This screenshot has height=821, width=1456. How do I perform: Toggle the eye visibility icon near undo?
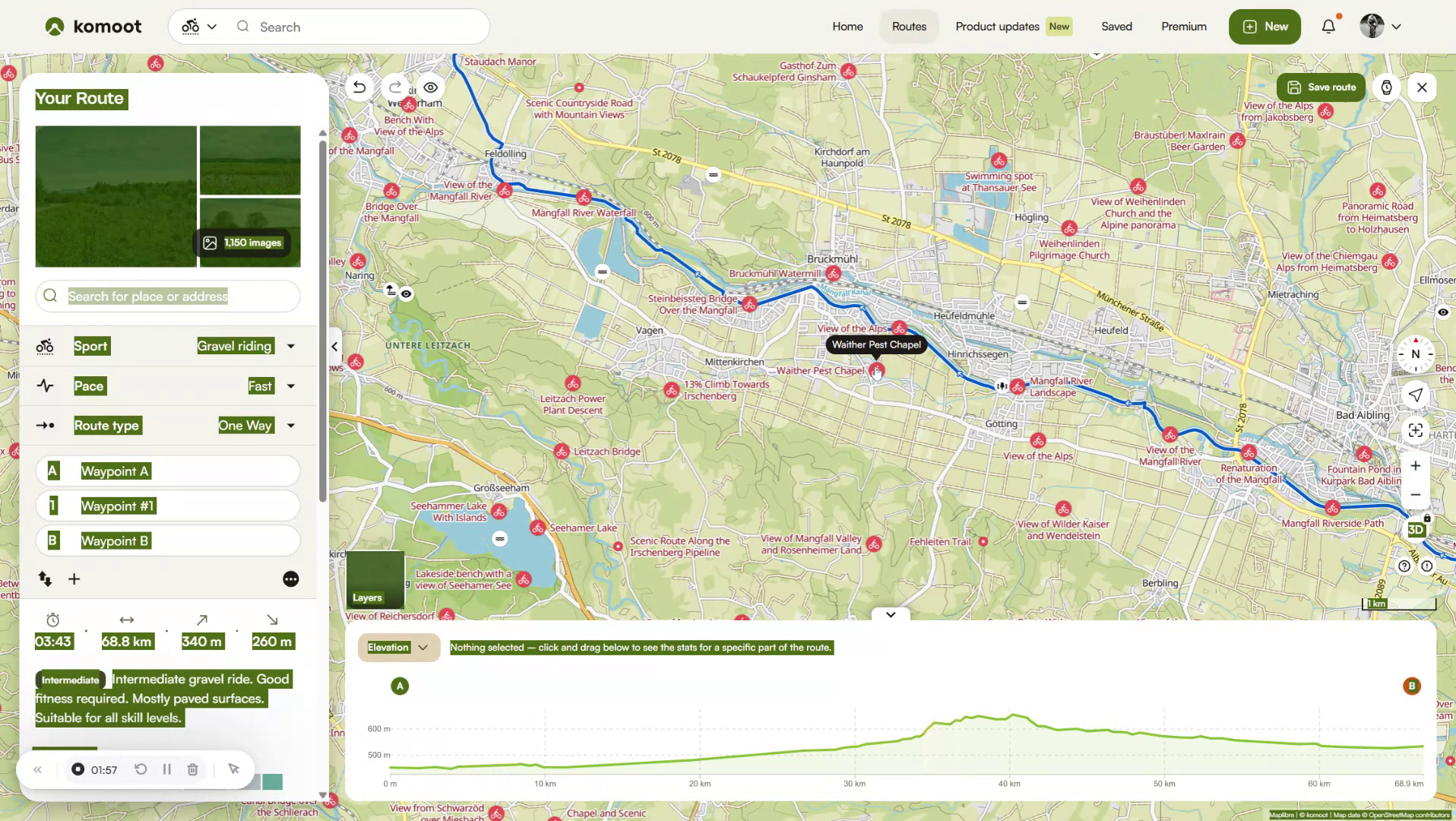pyautogui.click(x=430, y=87)
